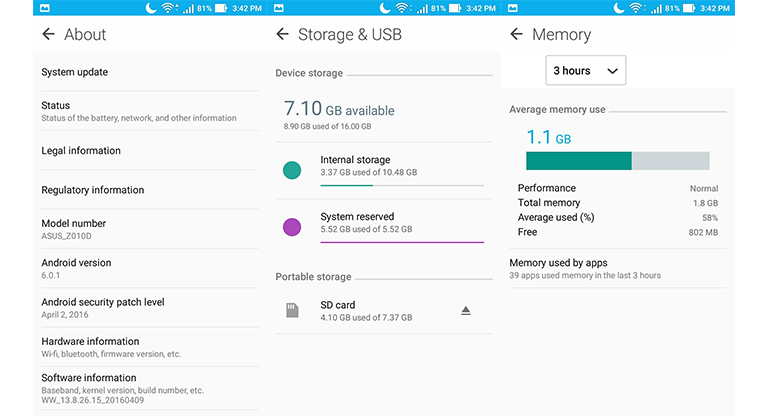Open Internal storage 3.37 GB used
Image resolution: width=768 pixels, height=416 pixels.
tap(384, 171)
